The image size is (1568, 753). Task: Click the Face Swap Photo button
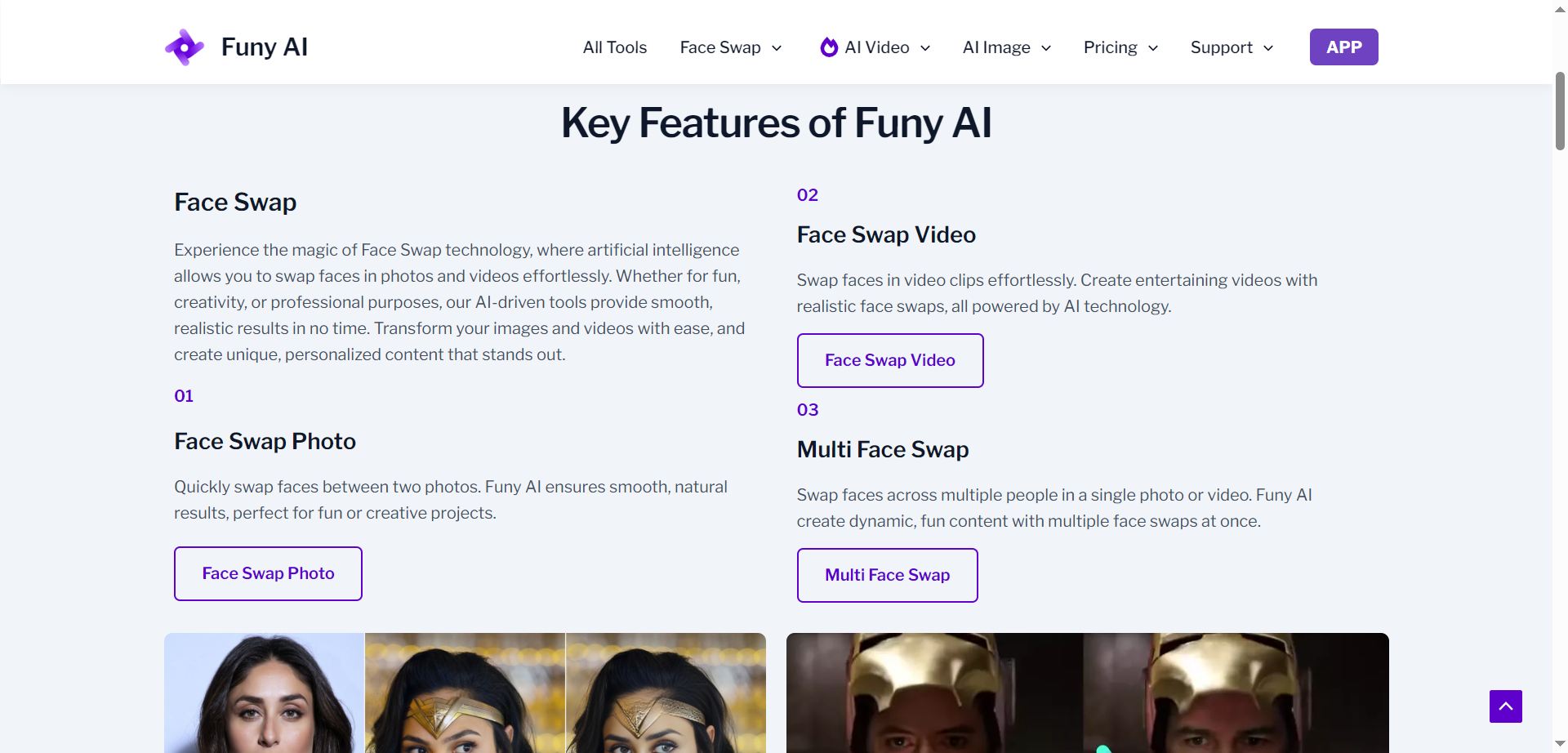[x=268, y=573]
